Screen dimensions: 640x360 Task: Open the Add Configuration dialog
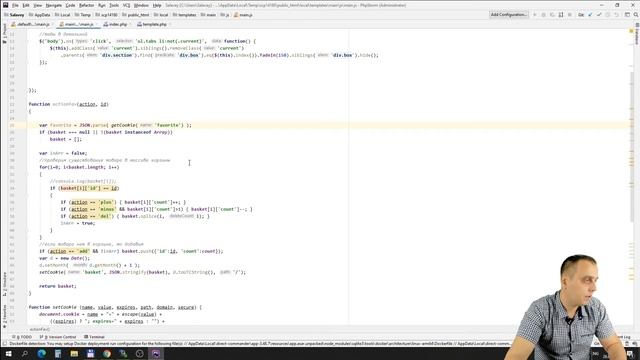[x=509, y=15]
